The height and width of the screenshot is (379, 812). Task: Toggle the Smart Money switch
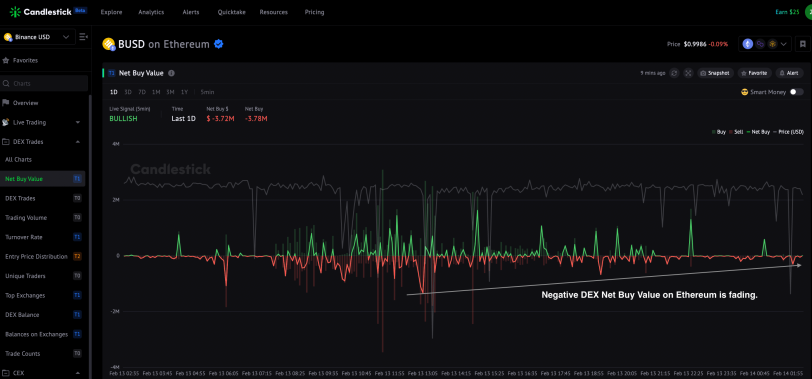click(796, 92)
